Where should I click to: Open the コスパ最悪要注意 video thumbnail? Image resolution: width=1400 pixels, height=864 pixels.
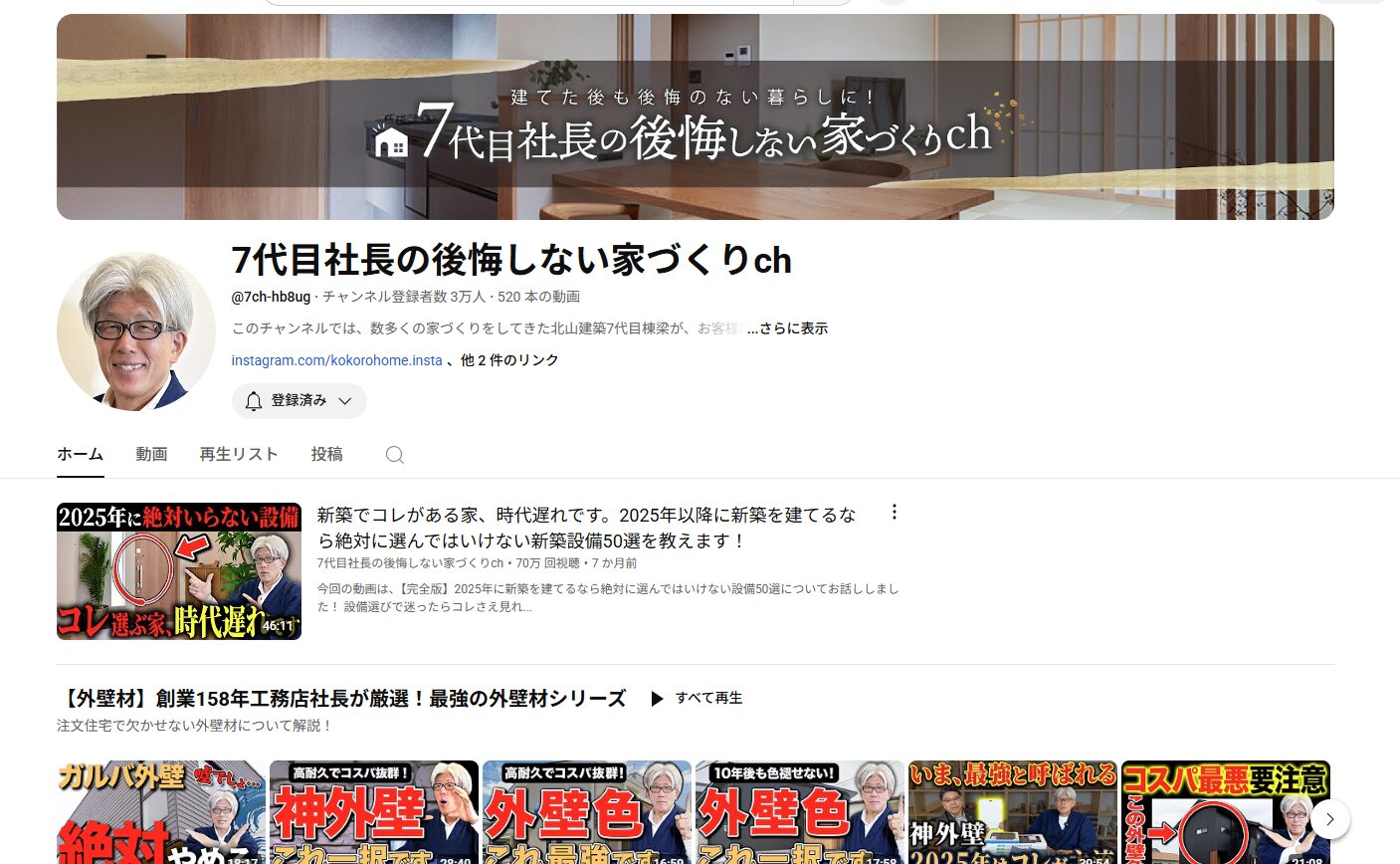click(1225, 812)
